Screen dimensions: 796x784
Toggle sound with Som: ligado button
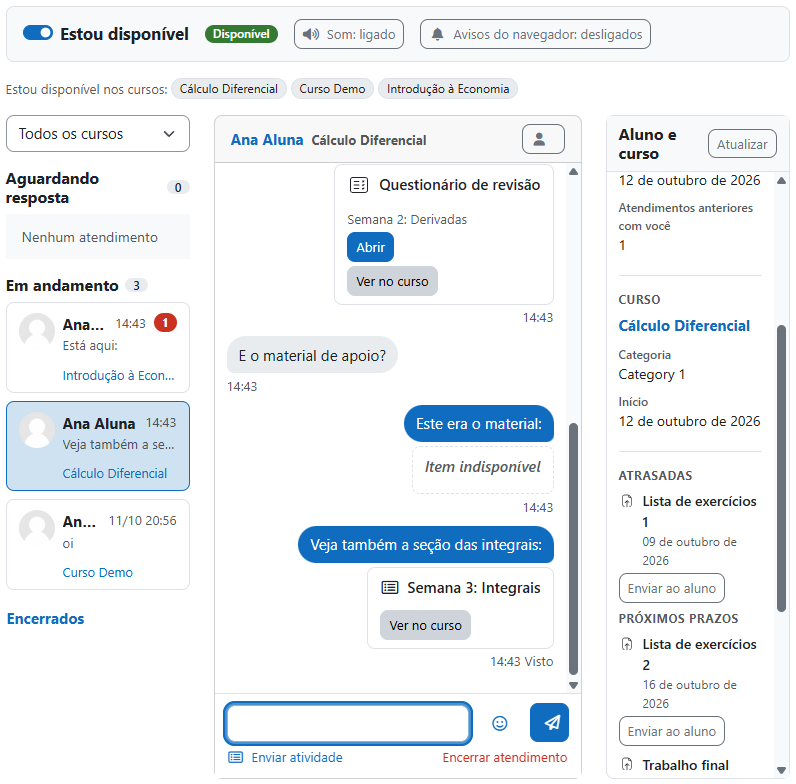tap(349, 34)
